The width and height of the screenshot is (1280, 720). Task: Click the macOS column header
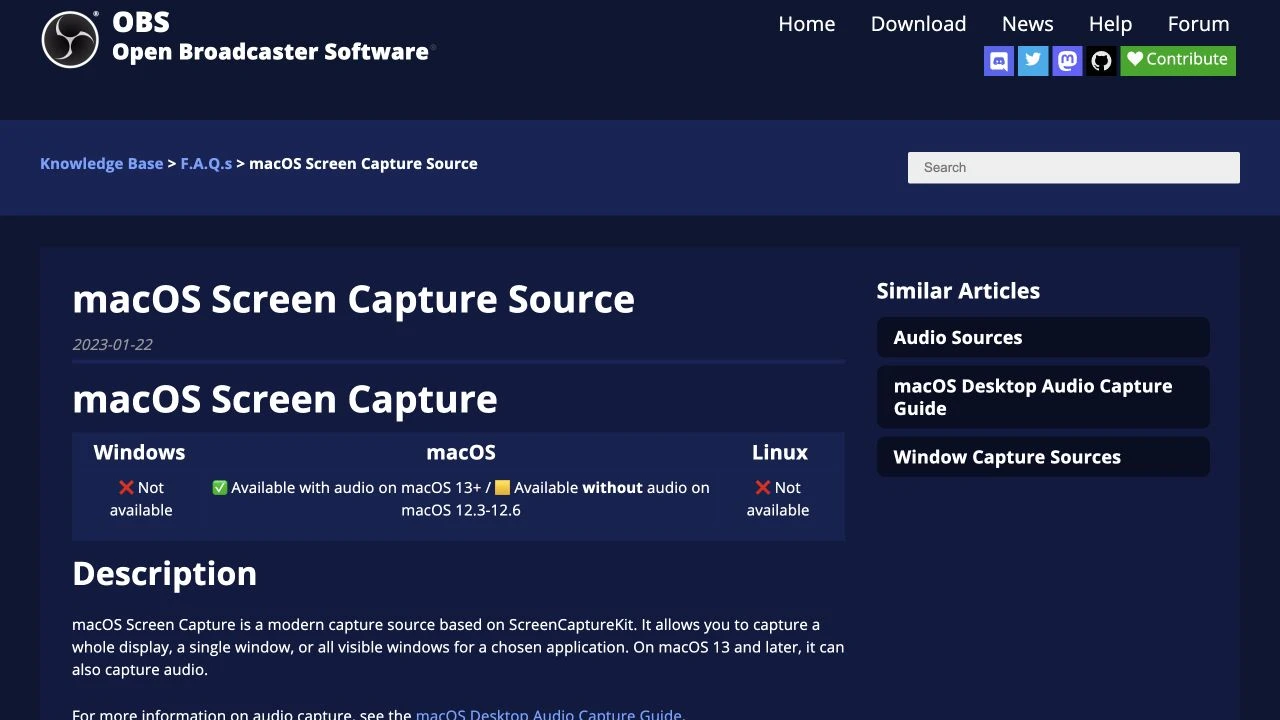coord(461,452)
